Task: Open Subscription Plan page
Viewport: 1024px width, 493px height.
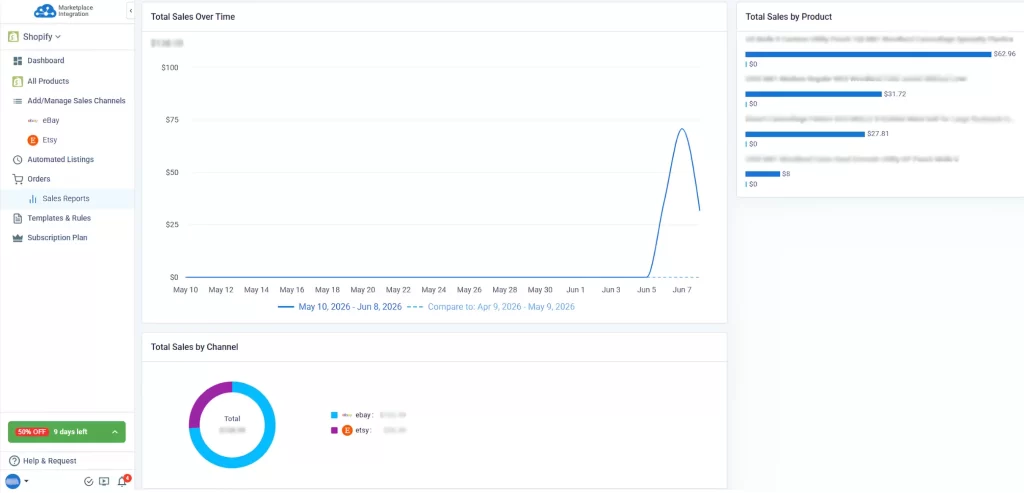Action: 57,238
